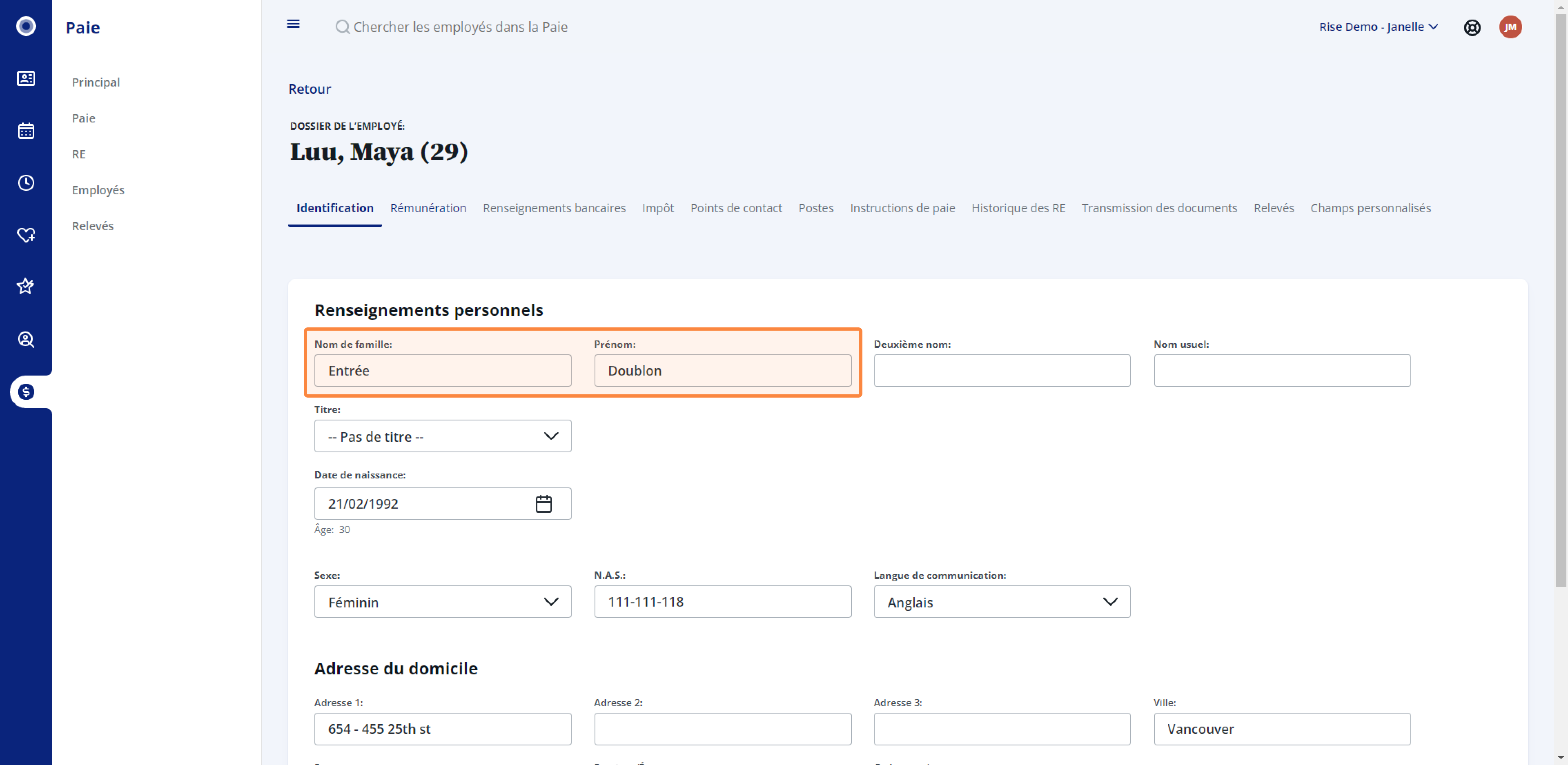Switch to the Identification tab
The image size is (1568, 765).
(x=335, y=208)
